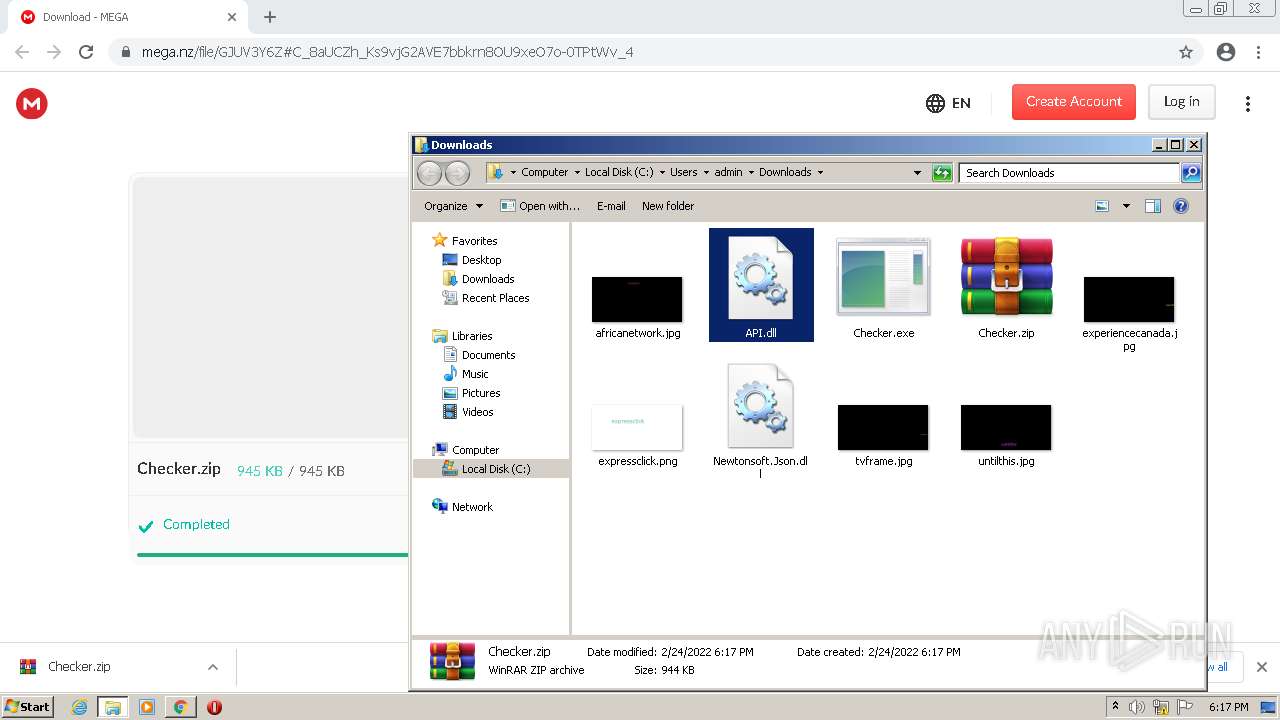1280x720 pixels.
Task: Expand the Computer breadcrumb arrow
Action: coord(577,173)
